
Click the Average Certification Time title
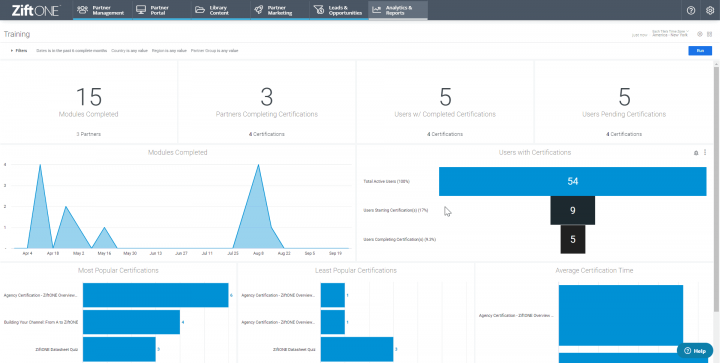(x=594, y=271)
